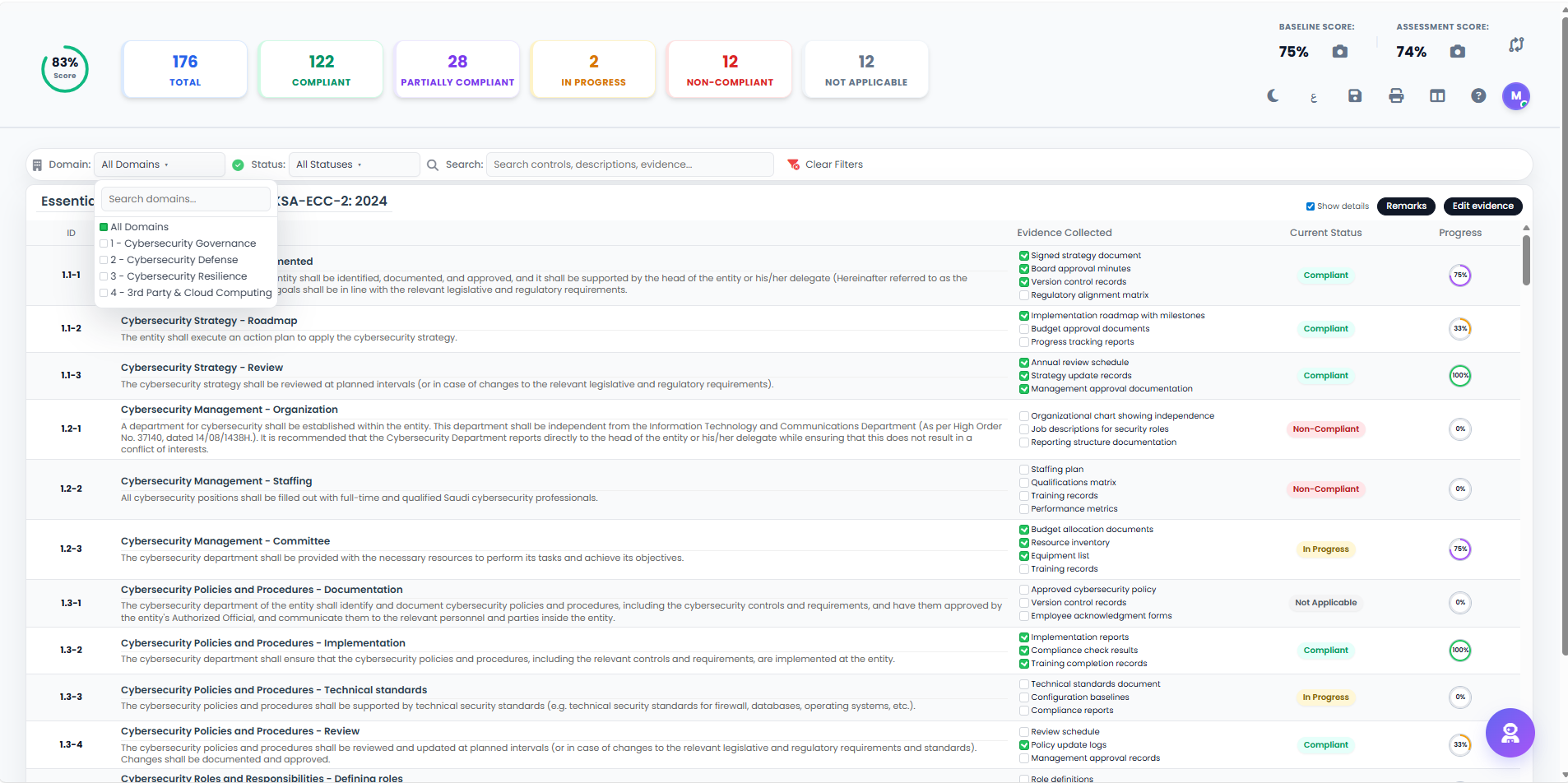1568x783 pixels.
Task: Toggle dark mode with the moon icon
Action: pyautogui.click(x=1273, y=96)
